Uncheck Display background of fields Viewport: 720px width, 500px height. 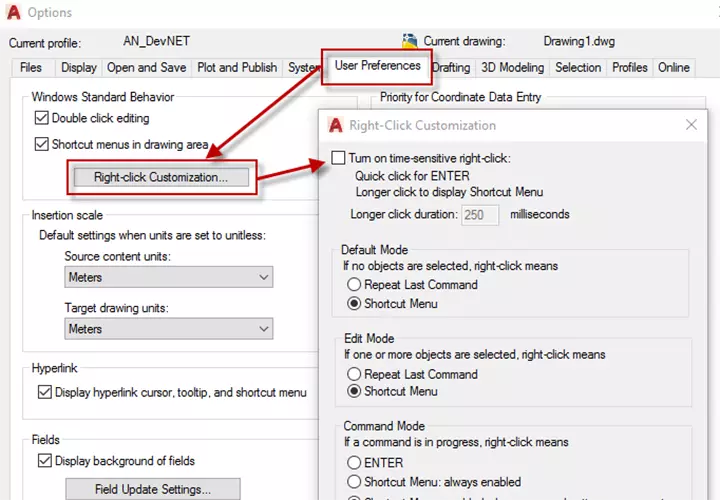tap(45, 461)
